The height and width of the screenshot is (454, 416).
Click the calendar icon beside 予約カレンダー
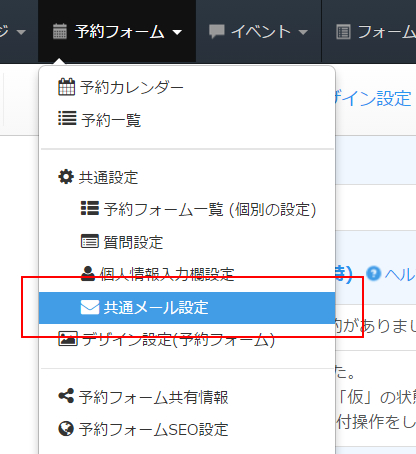pyautogui.click(x=66, y=87)
